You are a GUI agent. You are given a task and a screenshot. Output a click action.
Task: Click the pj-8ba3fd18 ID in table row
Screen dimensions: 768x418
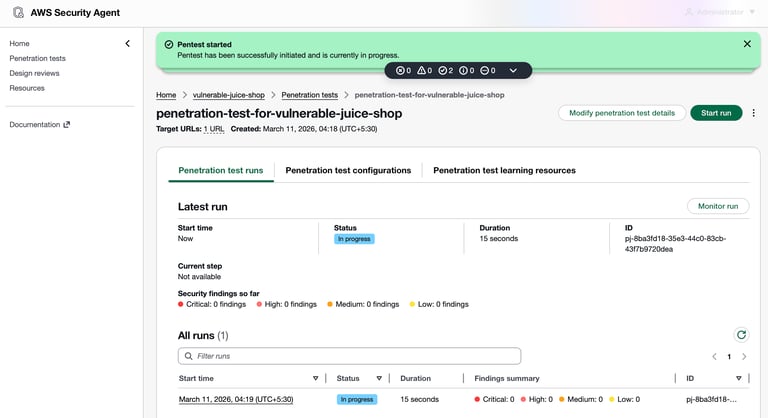point(711,399)
